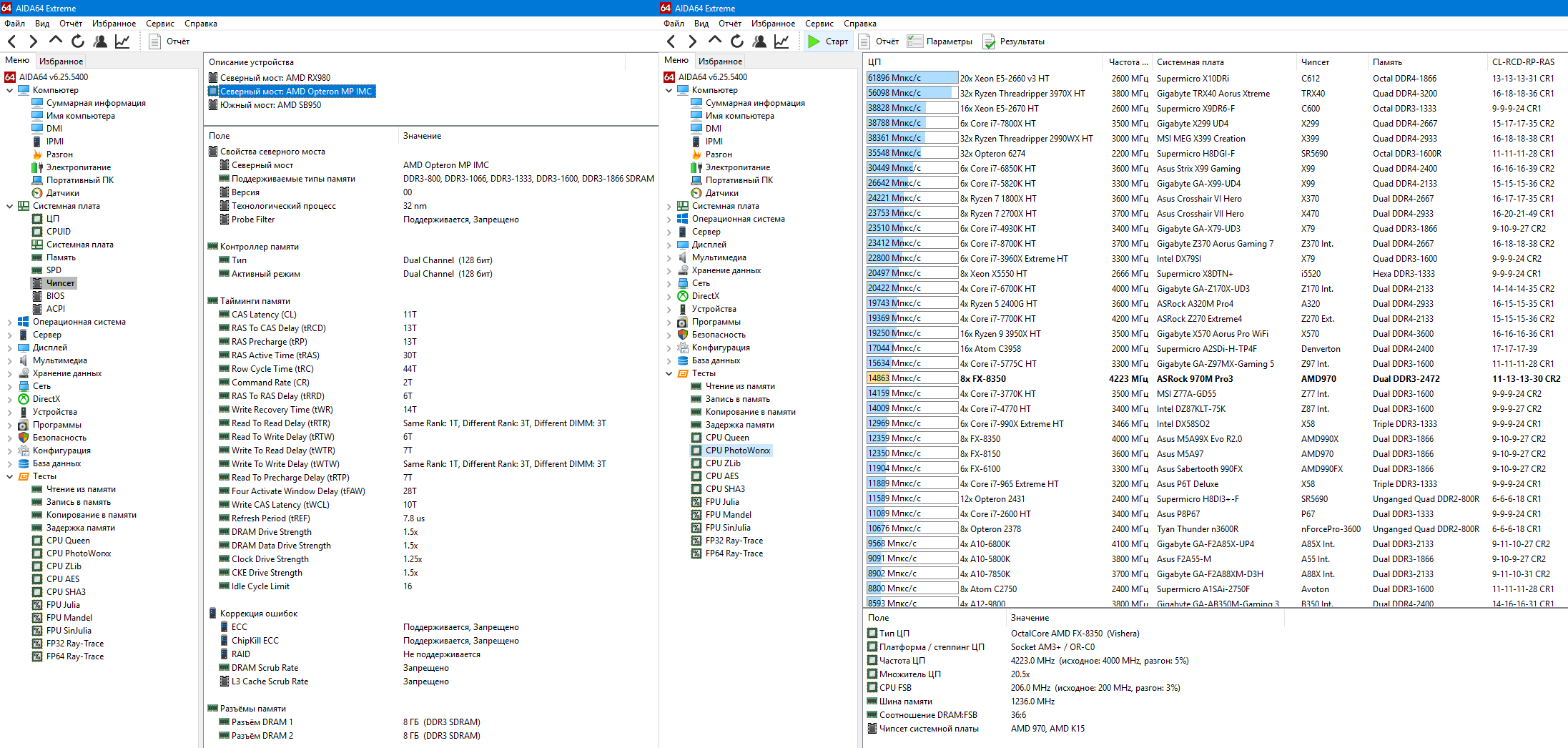Select Северный мост: AMD Opteron MP IMC

tap(296, 92)
